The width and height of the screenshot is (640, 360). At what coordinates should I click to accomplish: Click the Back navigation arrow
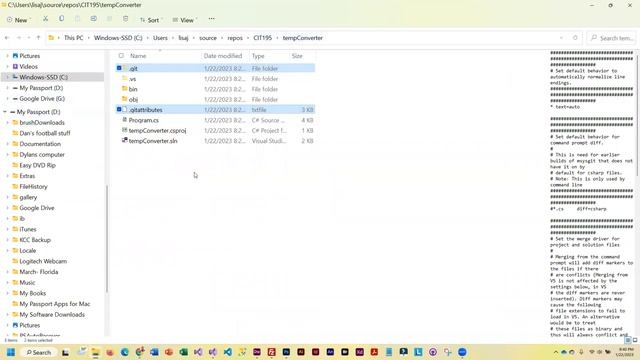click(7, 38)
